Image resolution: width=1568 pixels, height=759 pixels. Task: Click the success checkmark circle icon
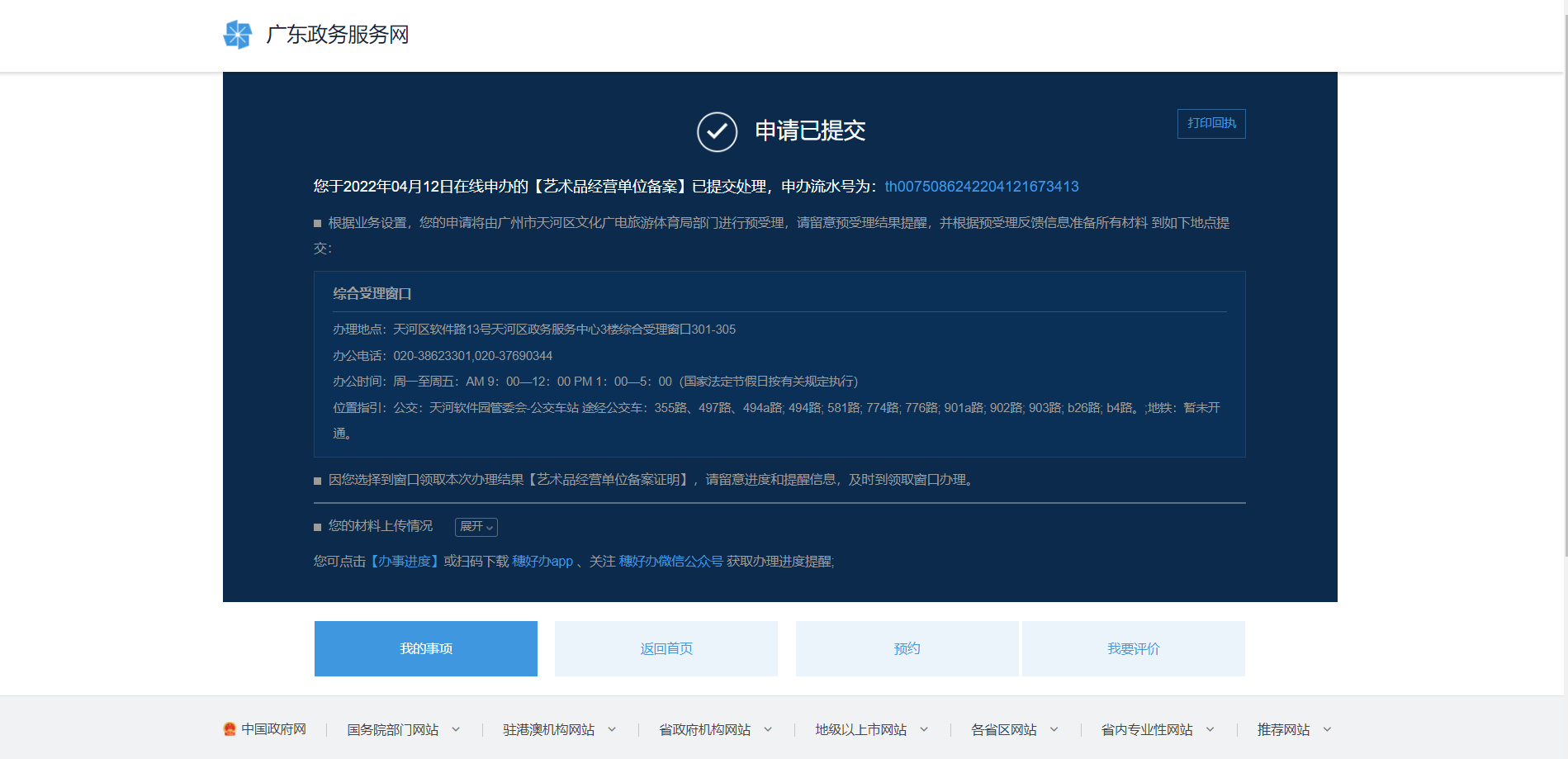[x=717, y=131]
